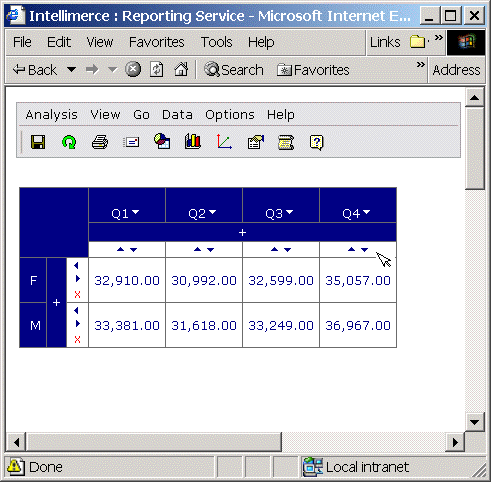The height and width of the screenshot is (482, 491).
Task: Click the F row right arrow
Action: (78, 279)
